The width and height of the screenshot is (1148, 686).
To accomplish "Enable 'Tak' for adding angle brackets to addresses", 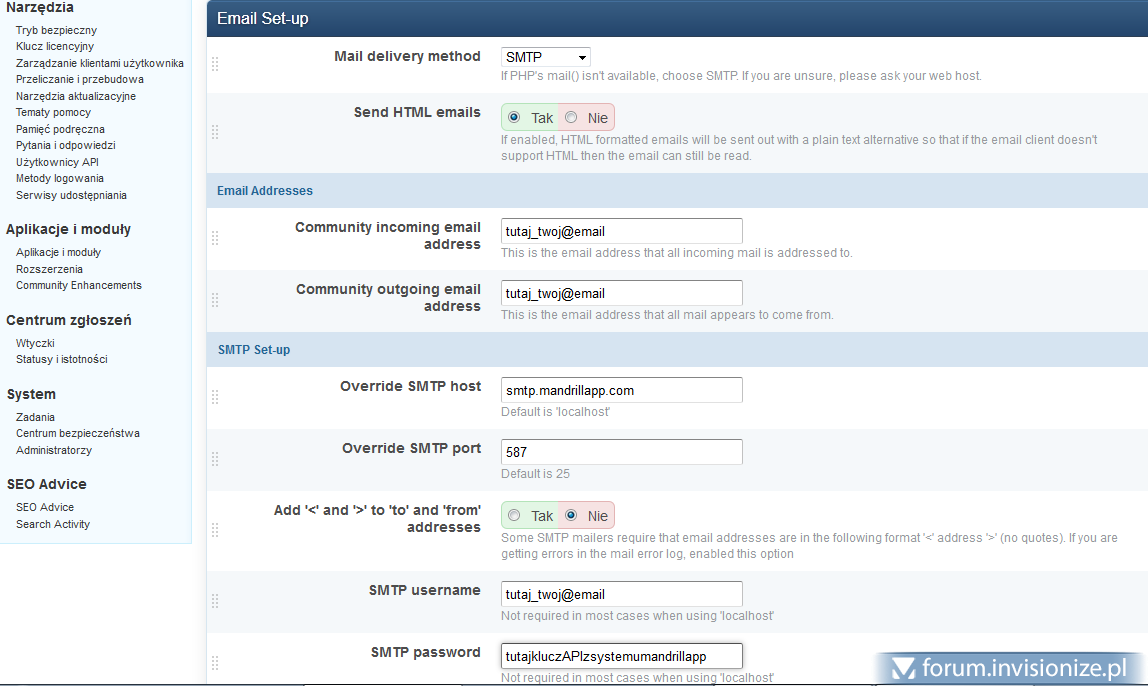I will pyautogui.click(x=515, y=516).
